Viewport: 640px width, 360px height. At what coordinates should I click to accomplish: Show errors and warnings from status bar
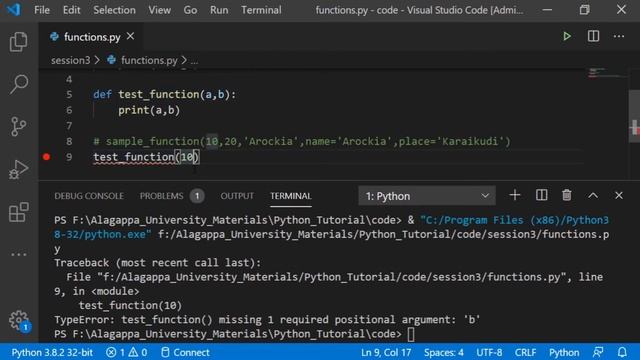(x=127, y=352)
